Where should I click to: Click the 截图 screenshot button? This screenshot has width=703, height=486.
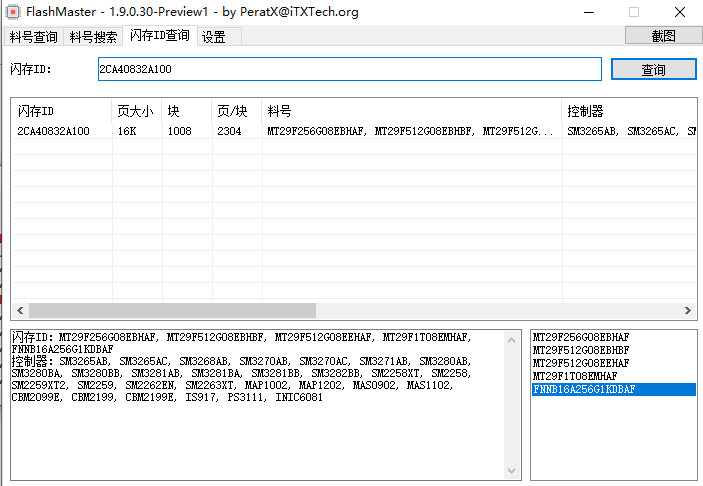click(x=663, y=35)
